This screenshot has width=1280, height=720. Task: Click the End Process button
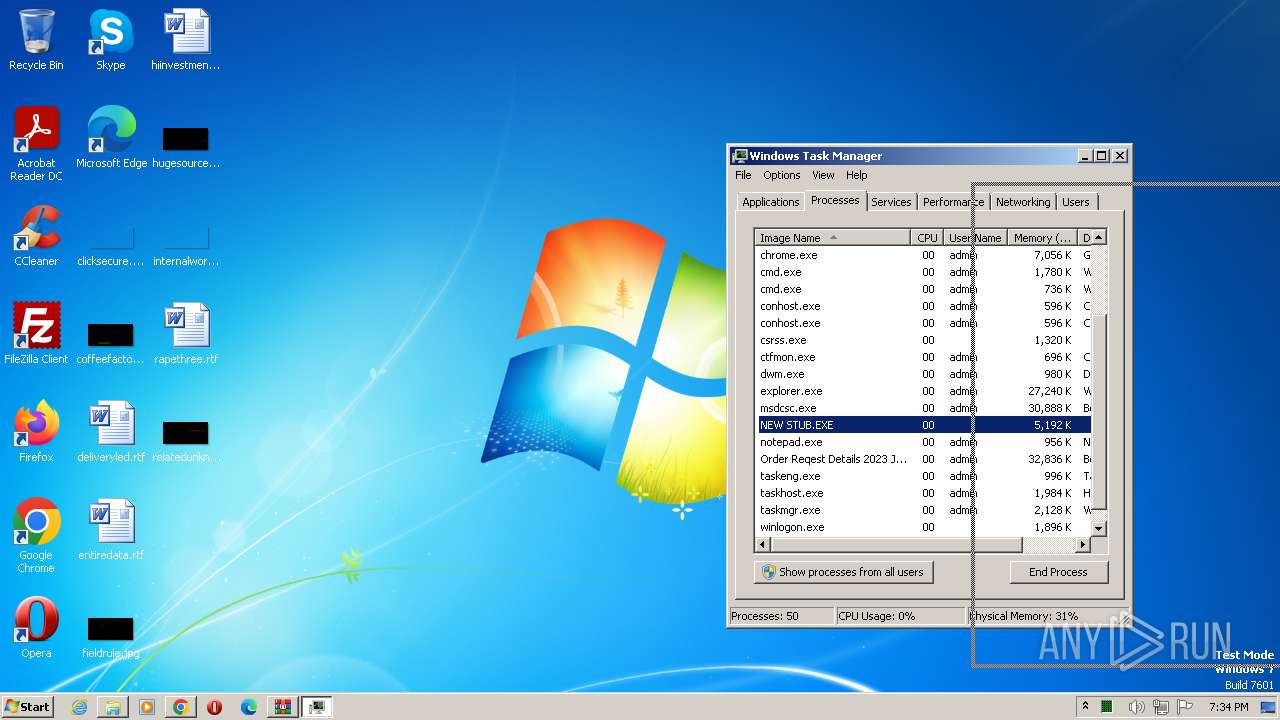pyautogui.click(x=1058, y=572)
